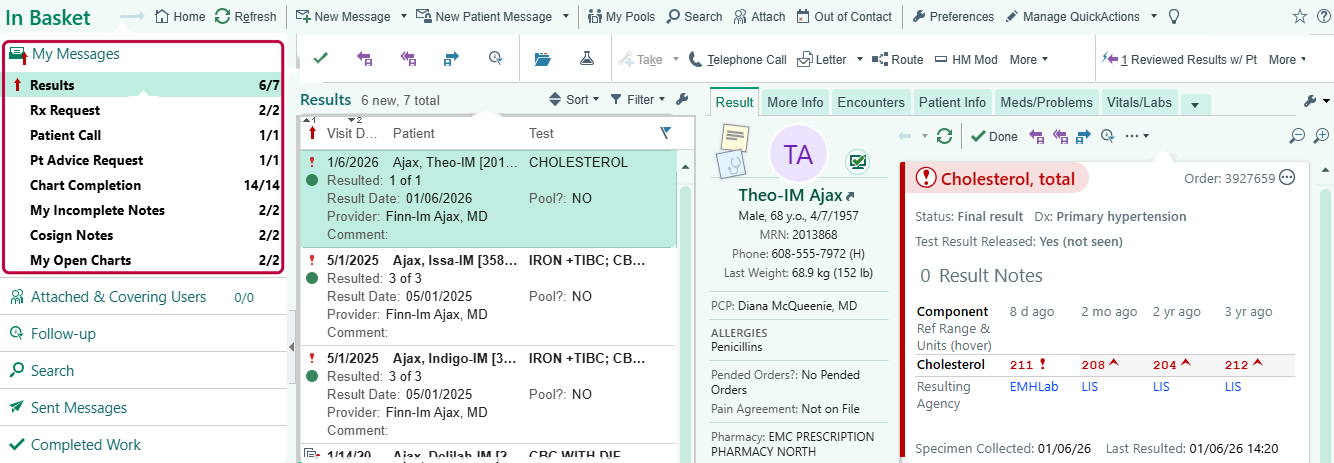Switch to the Patient Info tab
The image size is (1334, 463).
tap(952, 102)
